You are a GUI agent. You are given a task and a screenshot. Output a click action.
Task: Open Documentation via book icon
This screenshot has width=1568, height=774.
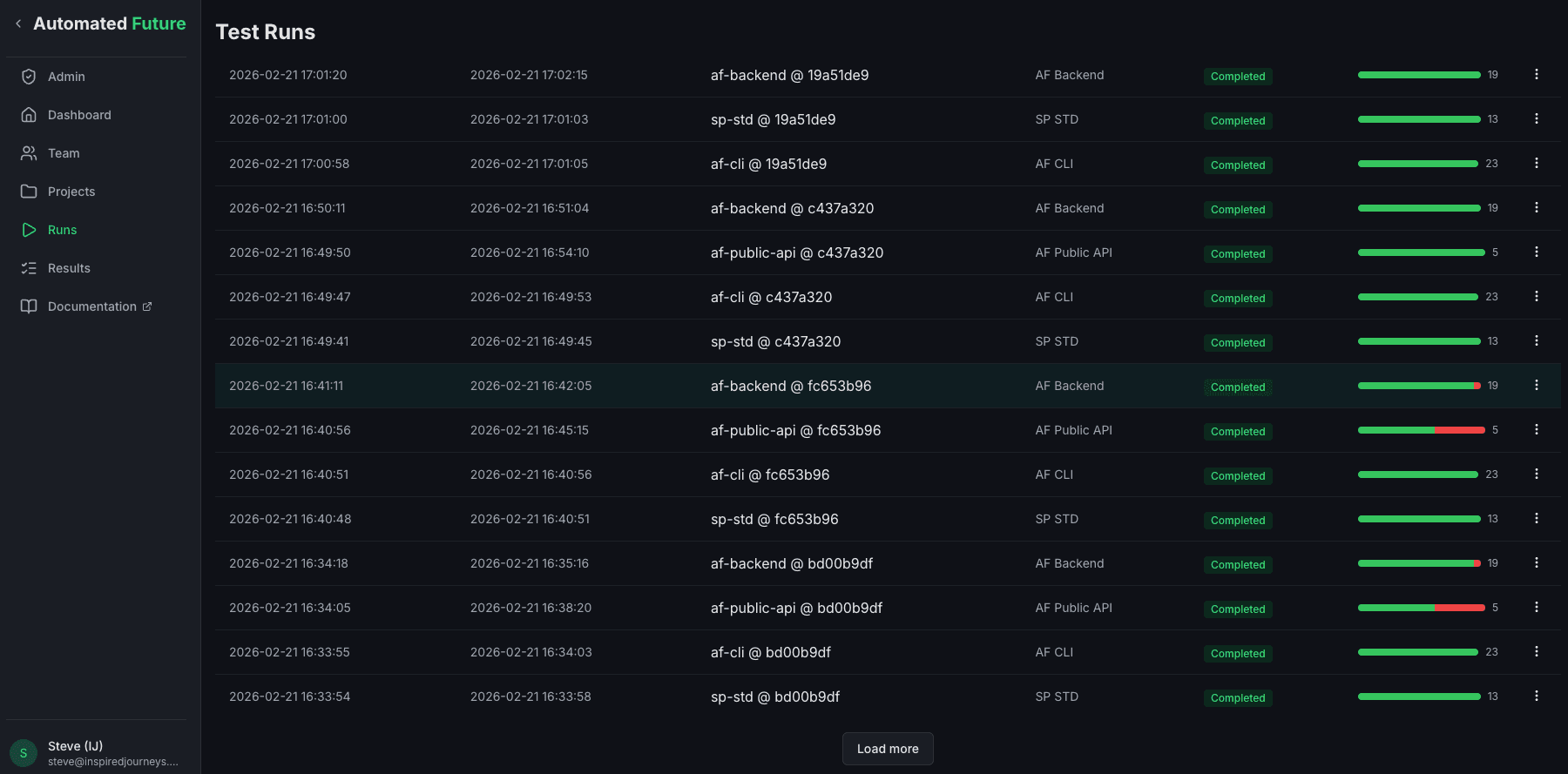point(29,306)
